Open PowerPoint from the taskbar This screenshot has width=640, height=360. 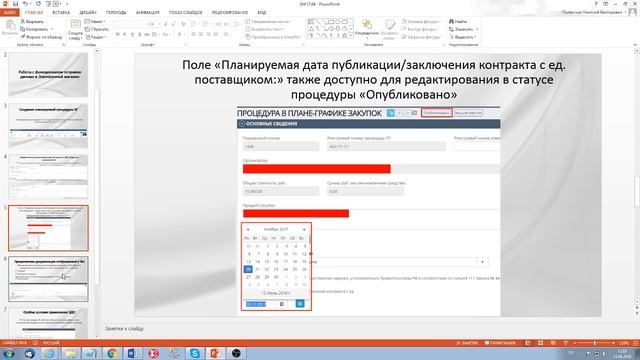point(215,353)
